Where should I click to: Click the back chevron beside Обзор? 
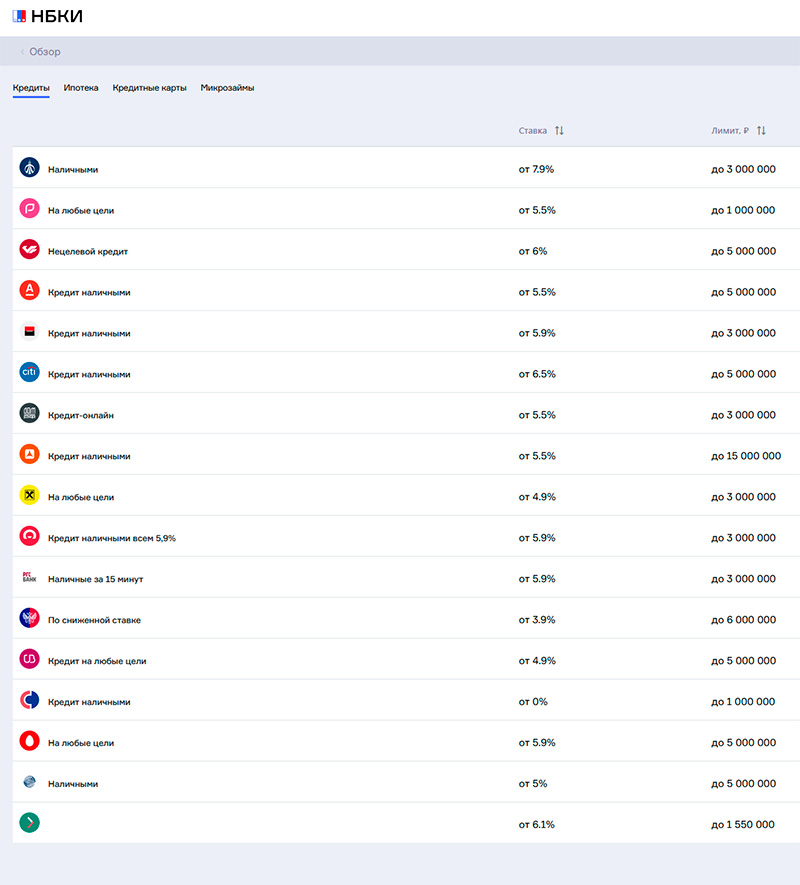(22, 52)
